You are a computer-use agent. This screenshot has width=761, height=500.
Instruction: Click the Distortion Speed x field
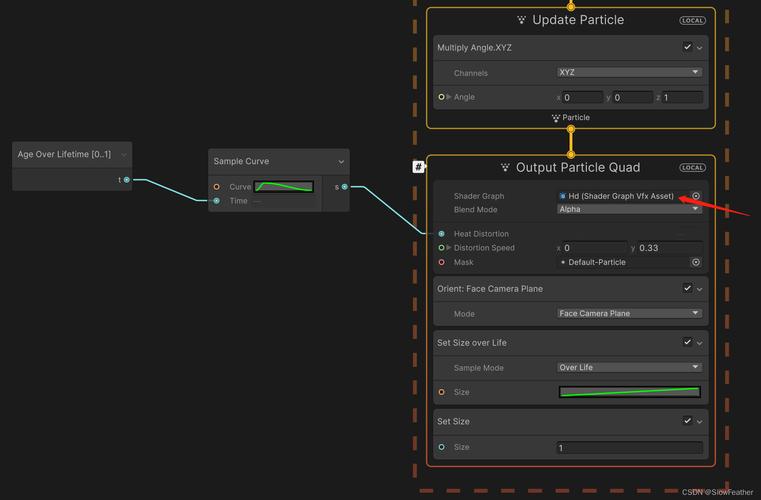595,248
